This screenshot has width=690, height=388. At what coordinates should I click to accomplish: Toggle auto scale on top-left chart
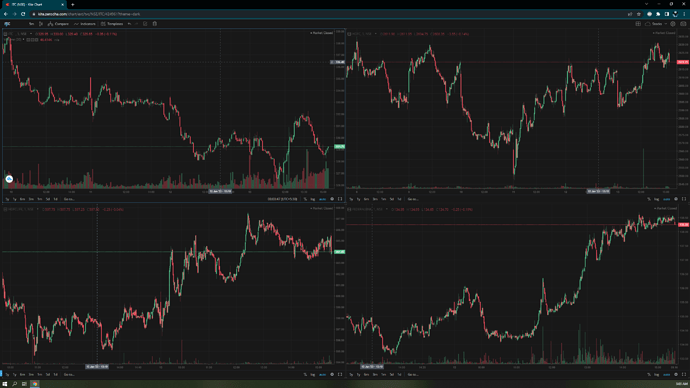point(323,199)
